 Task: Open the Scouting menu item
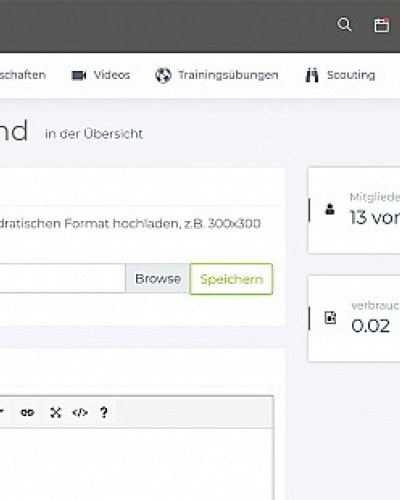click(351, 75)
